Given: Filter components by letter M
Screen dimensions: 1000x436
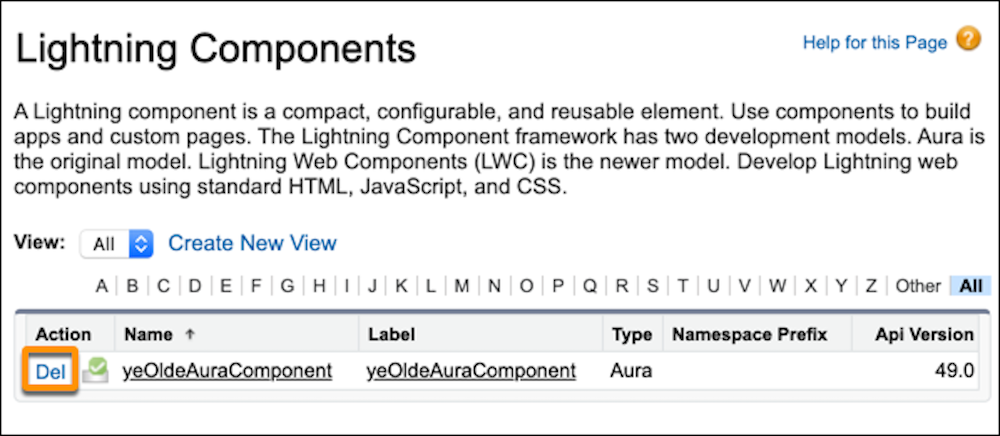Looking at the screenshot, I should (x=461, y=286).
